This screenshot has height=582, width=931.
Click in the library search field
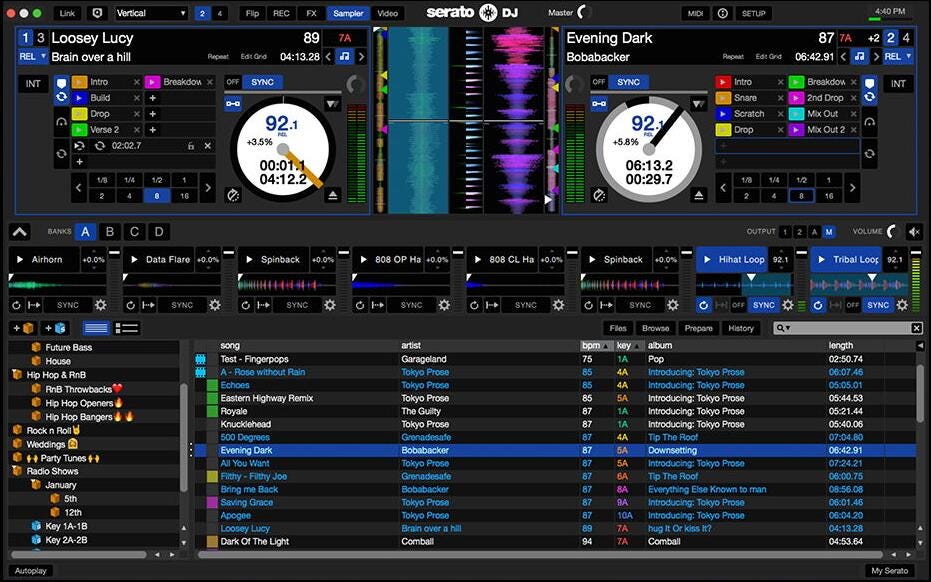(850, 328)
